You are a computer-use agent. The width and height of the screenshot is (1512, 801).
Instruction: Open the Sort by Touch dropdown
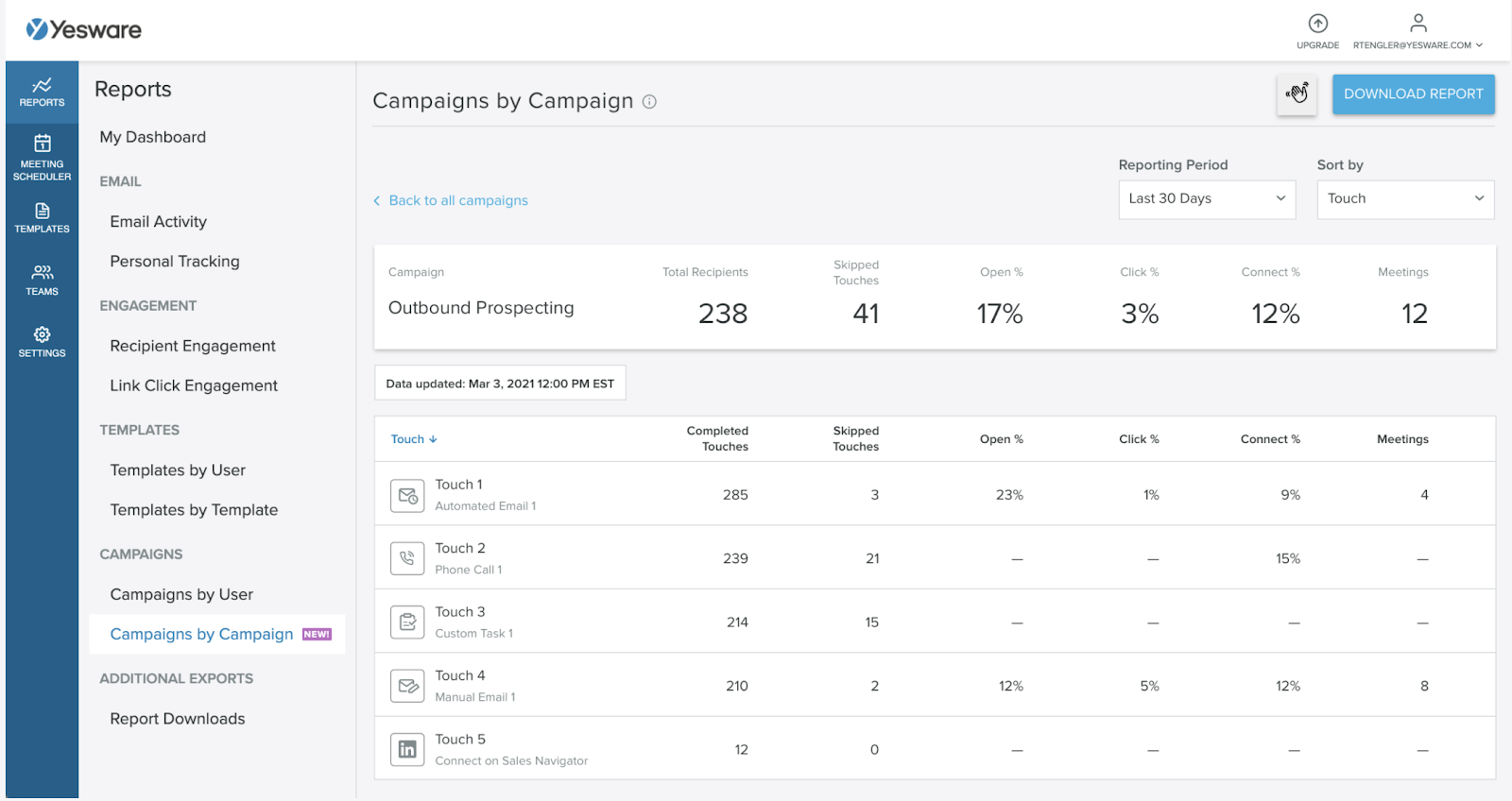pyautogui.click(x=1404, y=199)
